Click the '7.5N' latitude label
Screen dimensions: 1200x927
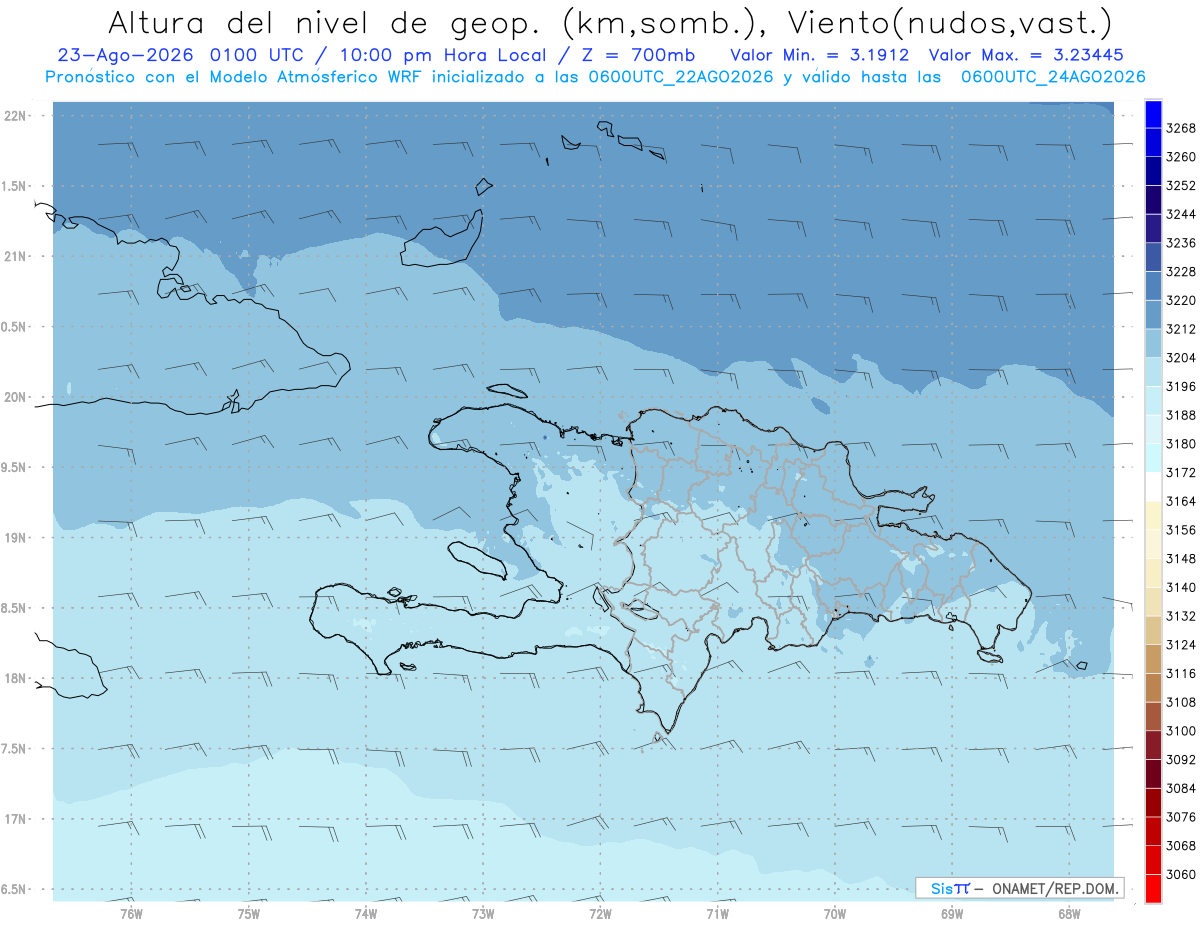[14, 749]
